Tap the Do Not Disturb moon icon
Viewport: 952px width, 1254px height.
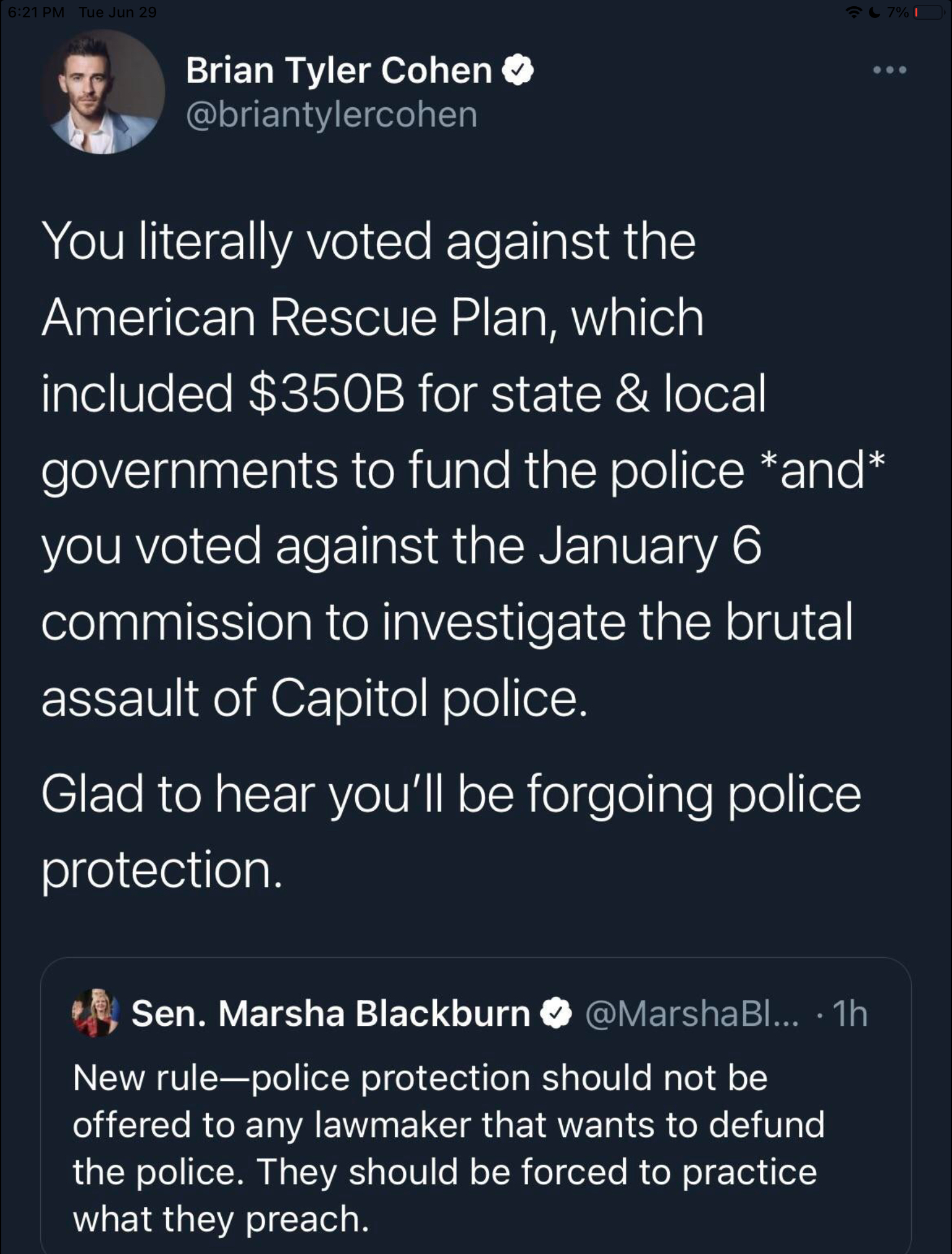(875, 12)
